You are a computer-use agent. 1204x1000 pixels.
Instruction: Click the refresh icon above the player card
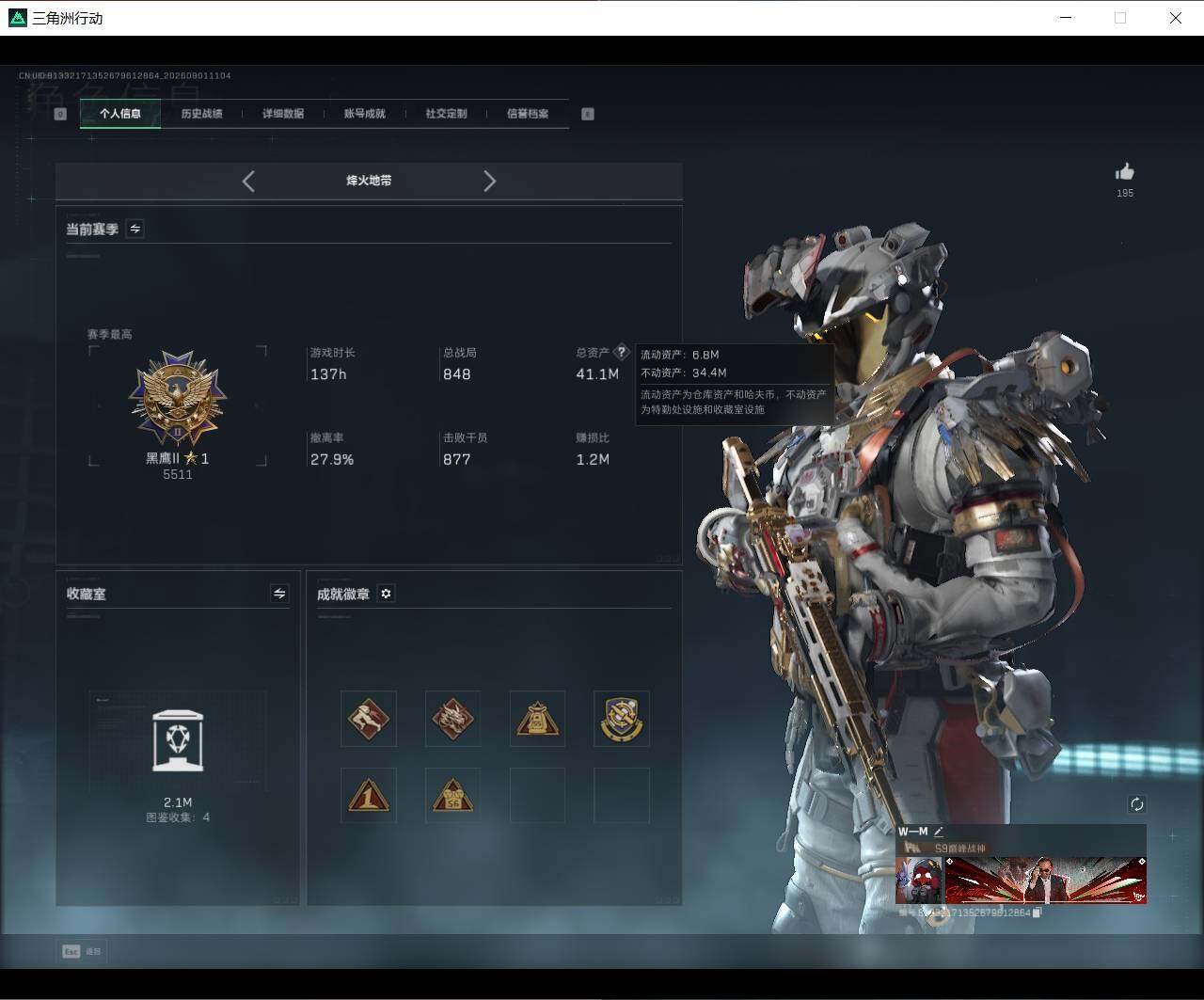tap(1136, 803)
